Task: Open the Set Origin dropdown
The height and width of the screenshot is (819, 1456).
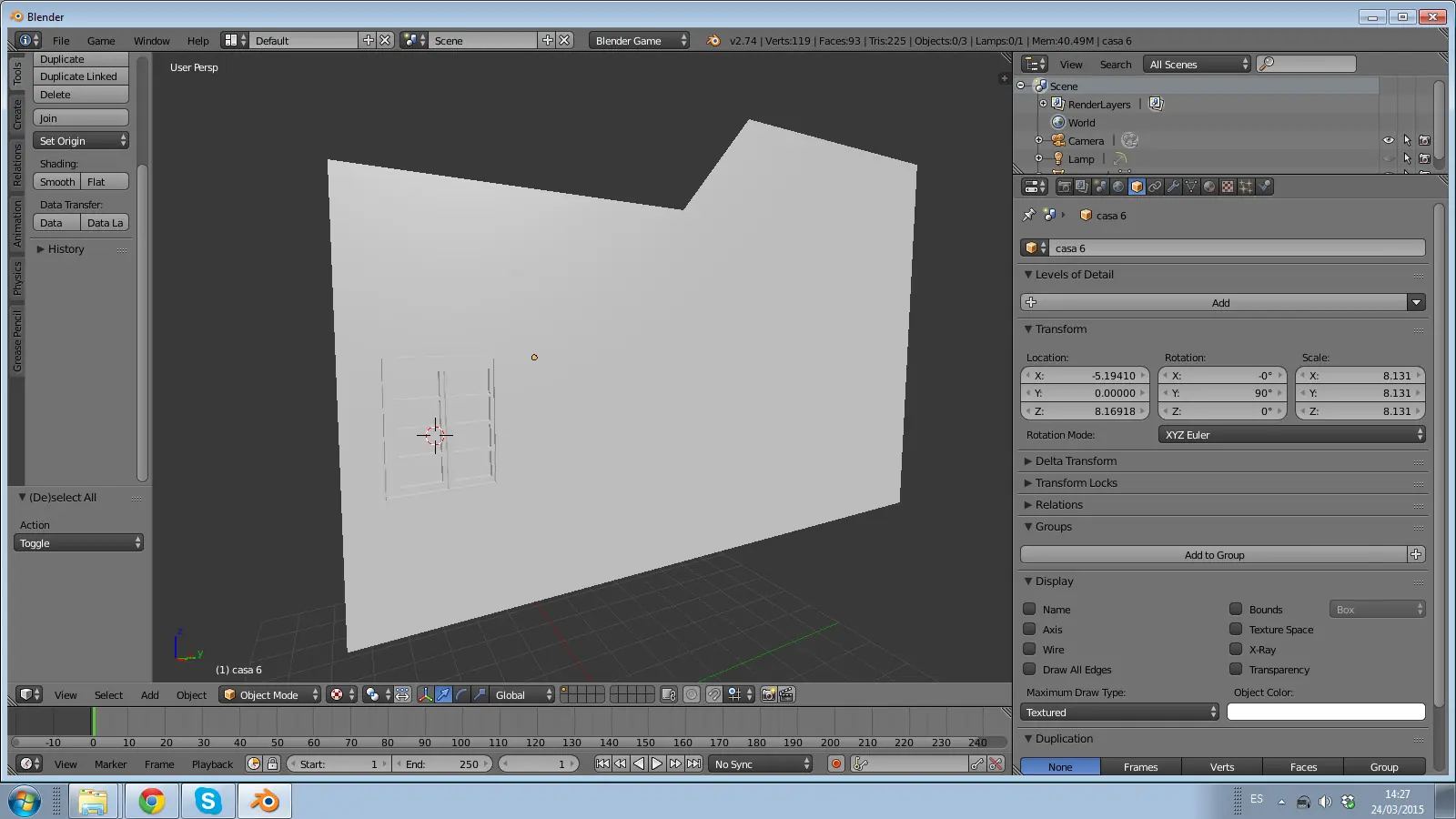Action: pos(81,140)
